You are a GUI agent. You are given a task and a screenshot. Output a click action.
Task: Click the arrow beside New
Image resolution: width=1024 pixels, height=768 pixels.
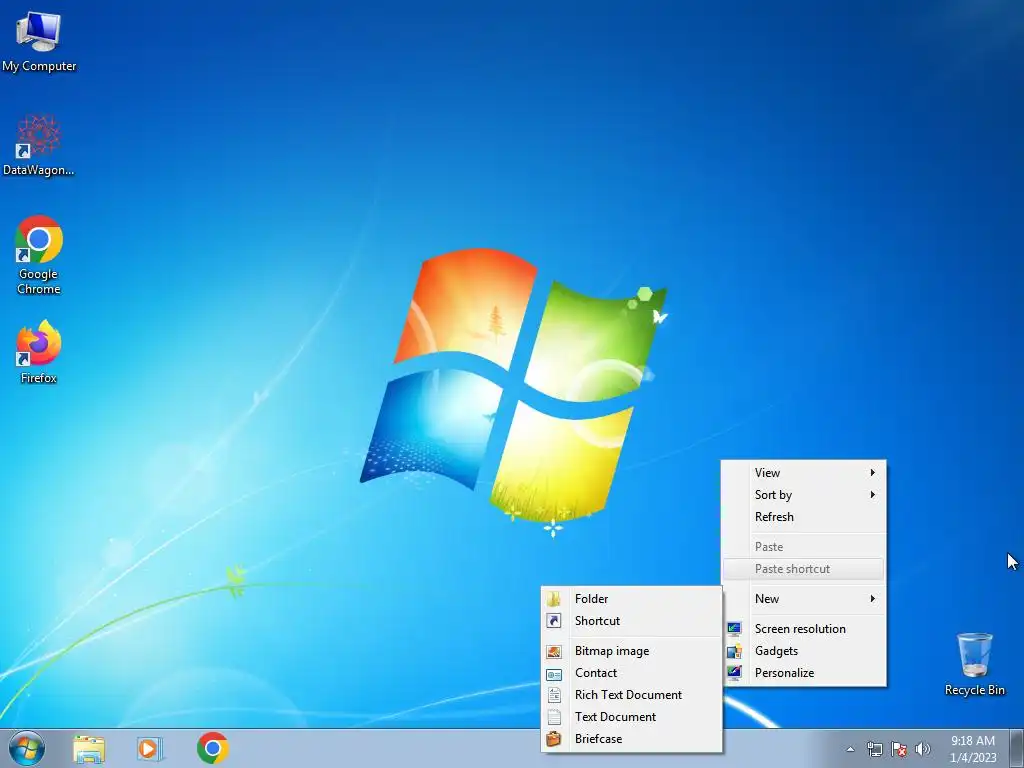click(872, 599)
